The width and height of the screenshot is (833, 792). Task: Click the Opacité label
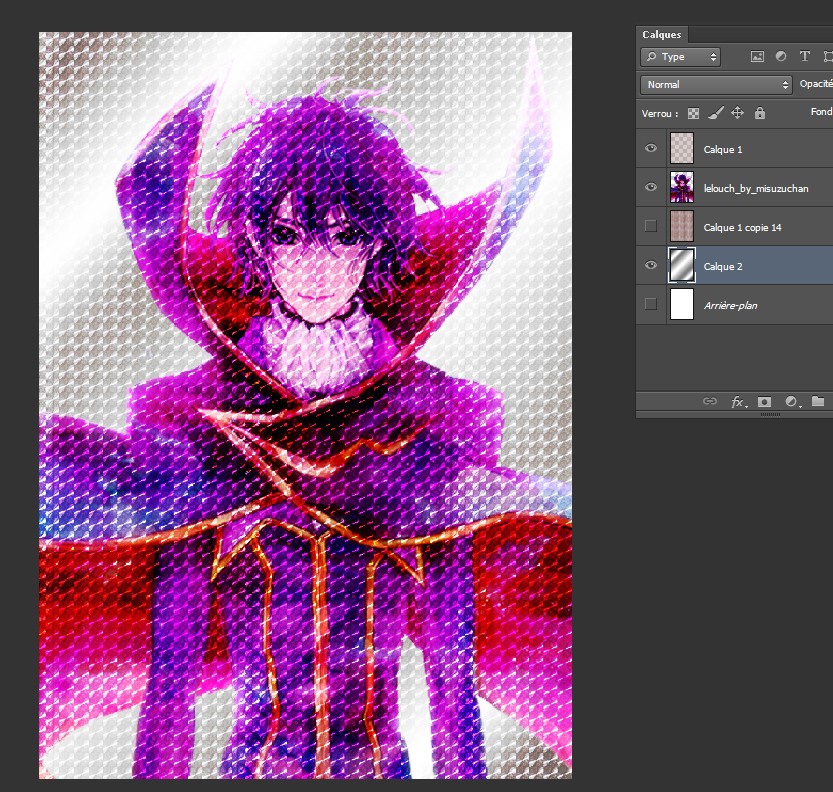(816, 84)
